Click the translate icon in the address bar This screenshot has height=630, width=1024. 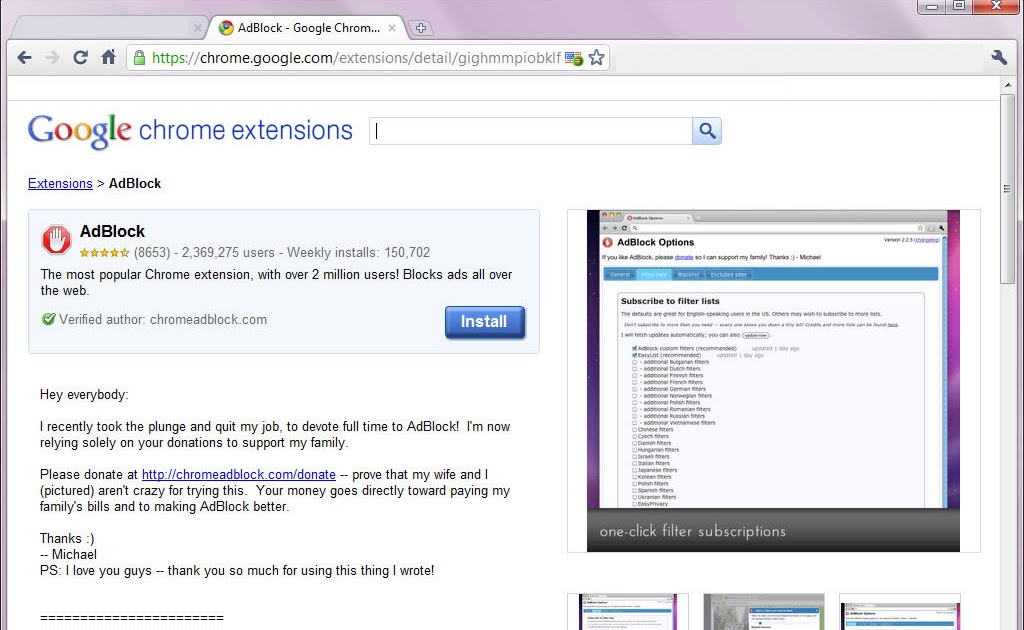coord(573,58)
